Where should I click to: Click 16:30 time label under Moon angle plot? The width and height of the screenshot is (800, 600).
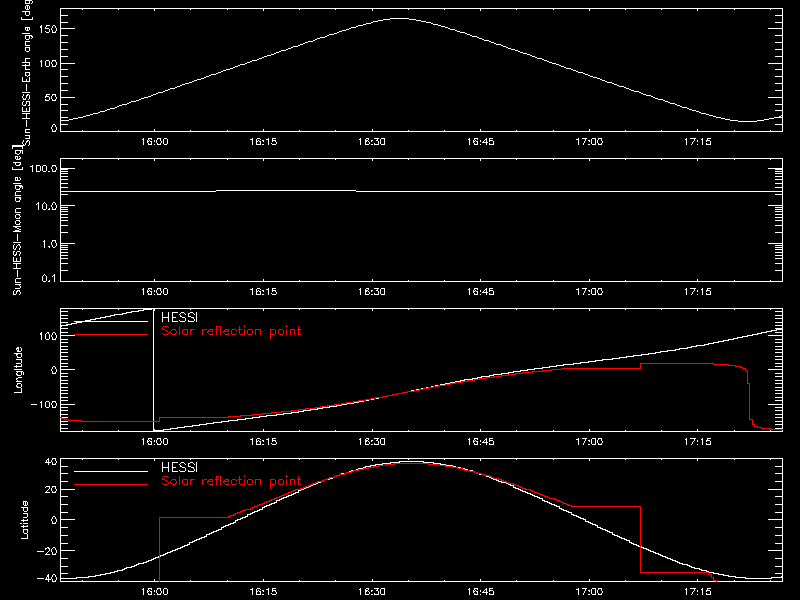point(372,292)
